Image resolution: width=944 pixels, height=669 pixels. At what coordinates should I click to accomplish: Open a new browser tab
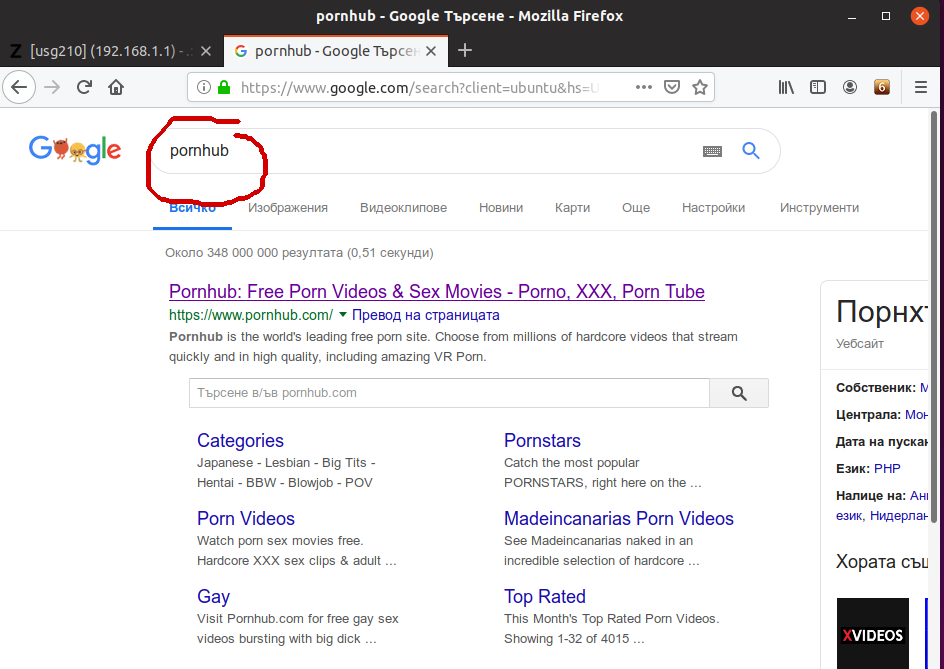coord(465,51)
